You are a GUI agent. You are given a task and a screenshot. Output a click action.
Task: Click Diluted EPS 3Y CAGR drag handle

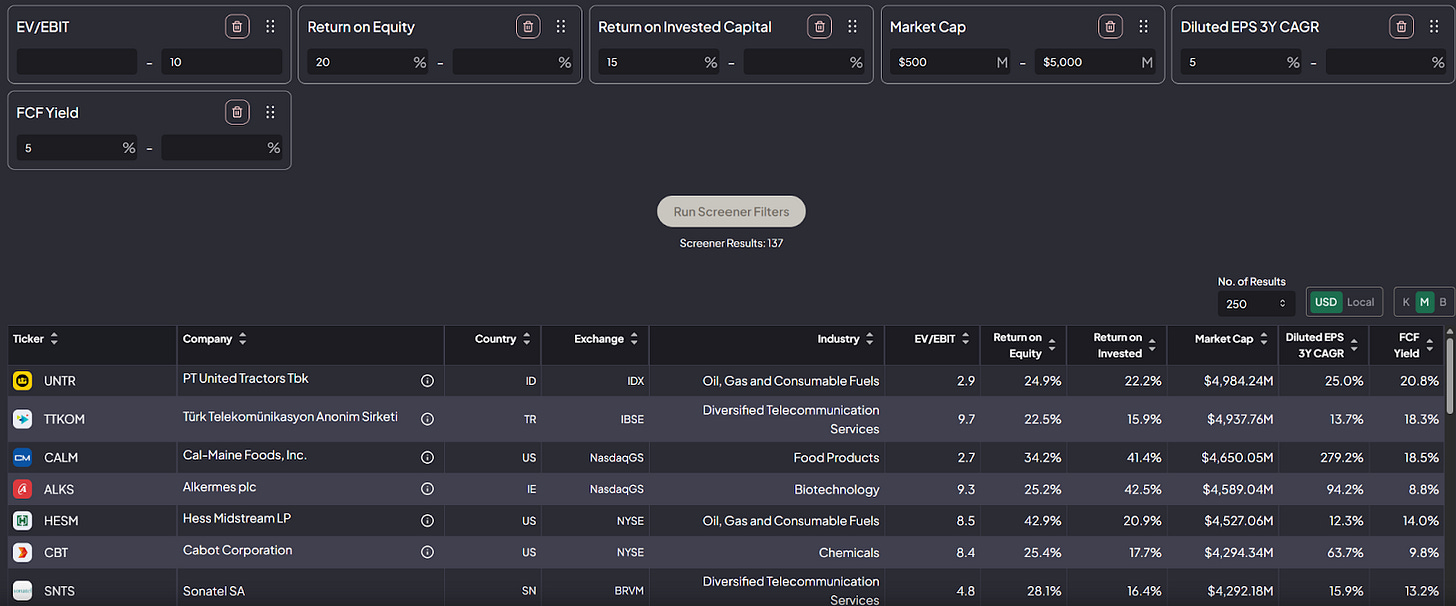click(x=1434, y=27)
